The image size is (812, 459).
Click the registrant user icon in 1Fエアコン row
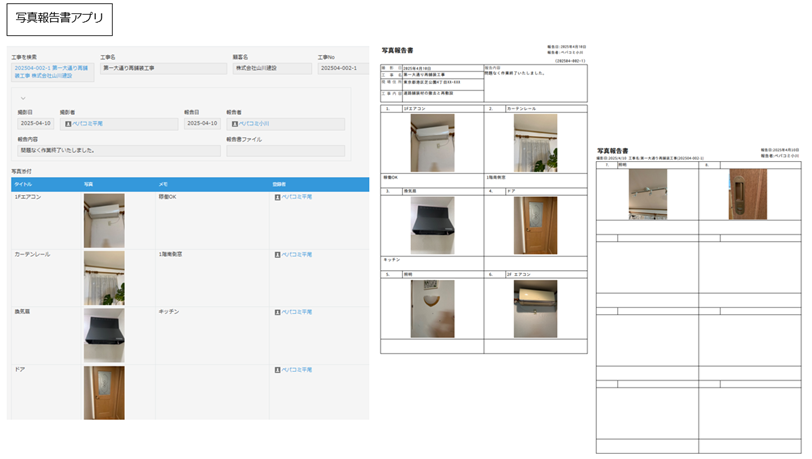click(277, 198)
